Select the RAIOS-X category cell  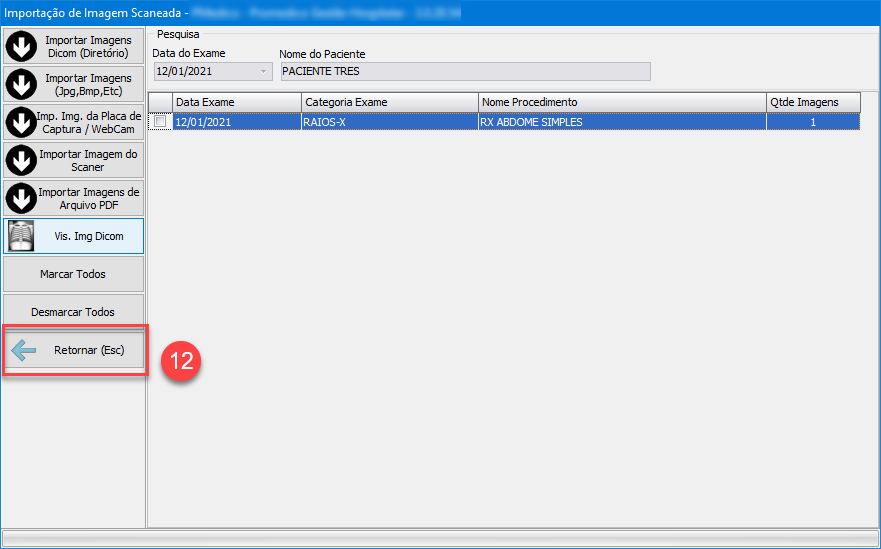389,122
